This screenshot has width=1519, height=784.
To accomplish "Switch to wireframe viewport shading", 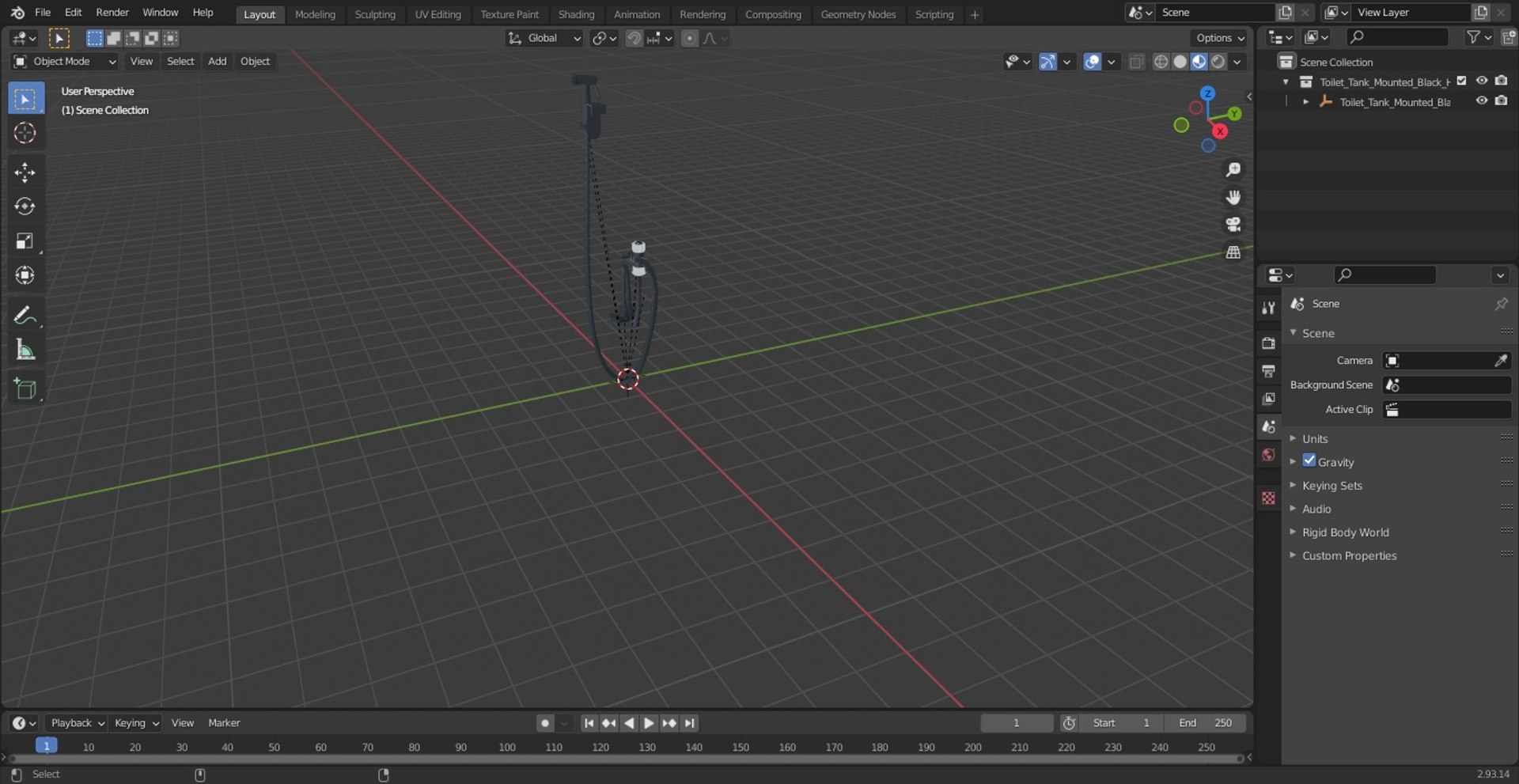I will click(1161, 62).
